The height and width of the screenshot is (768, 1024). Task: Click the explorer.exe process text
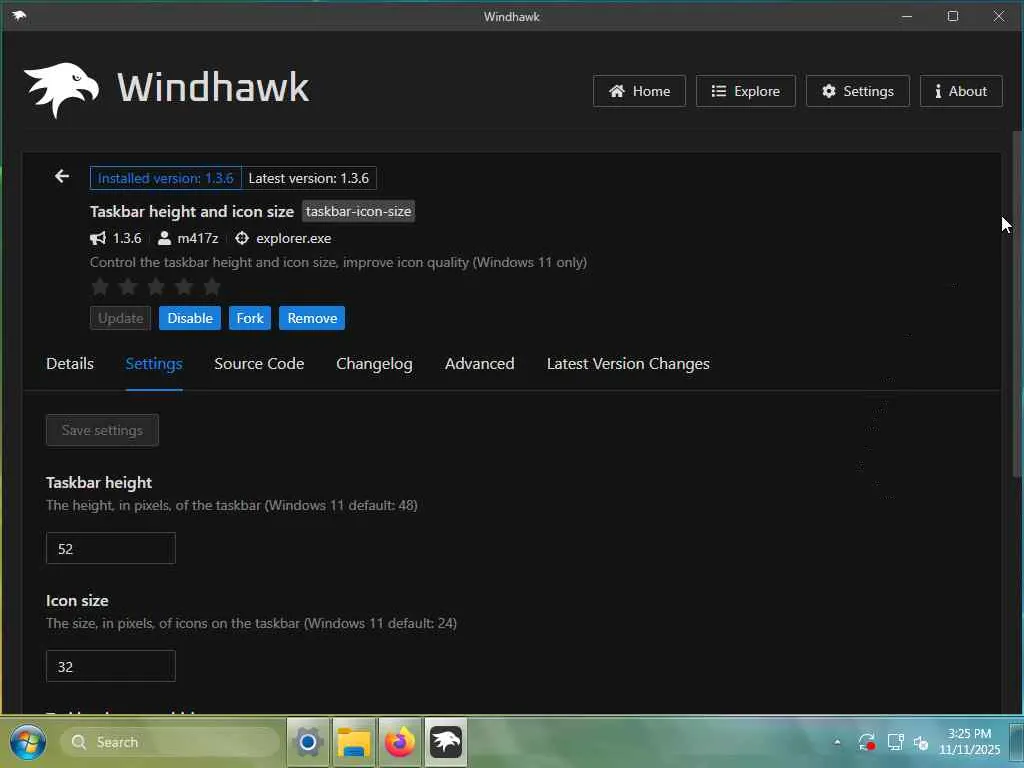[293, 238]
